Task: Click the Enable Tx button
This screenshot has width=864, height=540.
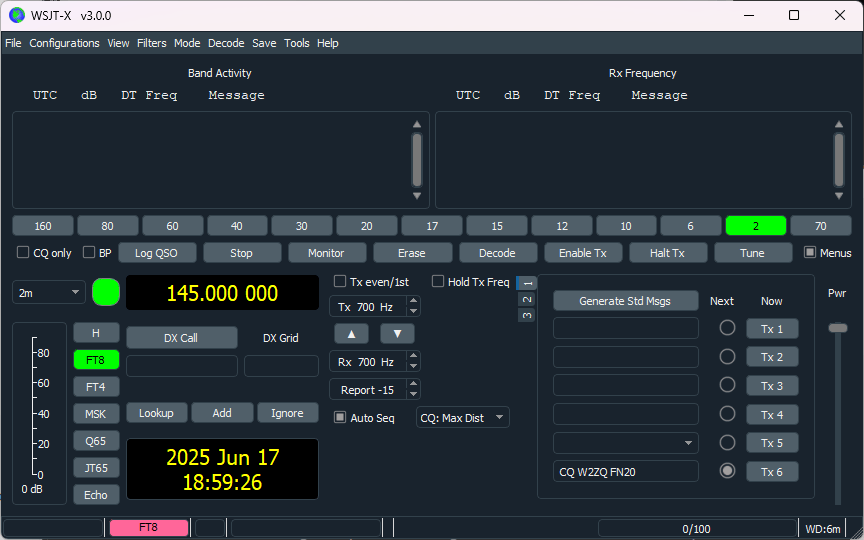Action: (x=583, y=253)
